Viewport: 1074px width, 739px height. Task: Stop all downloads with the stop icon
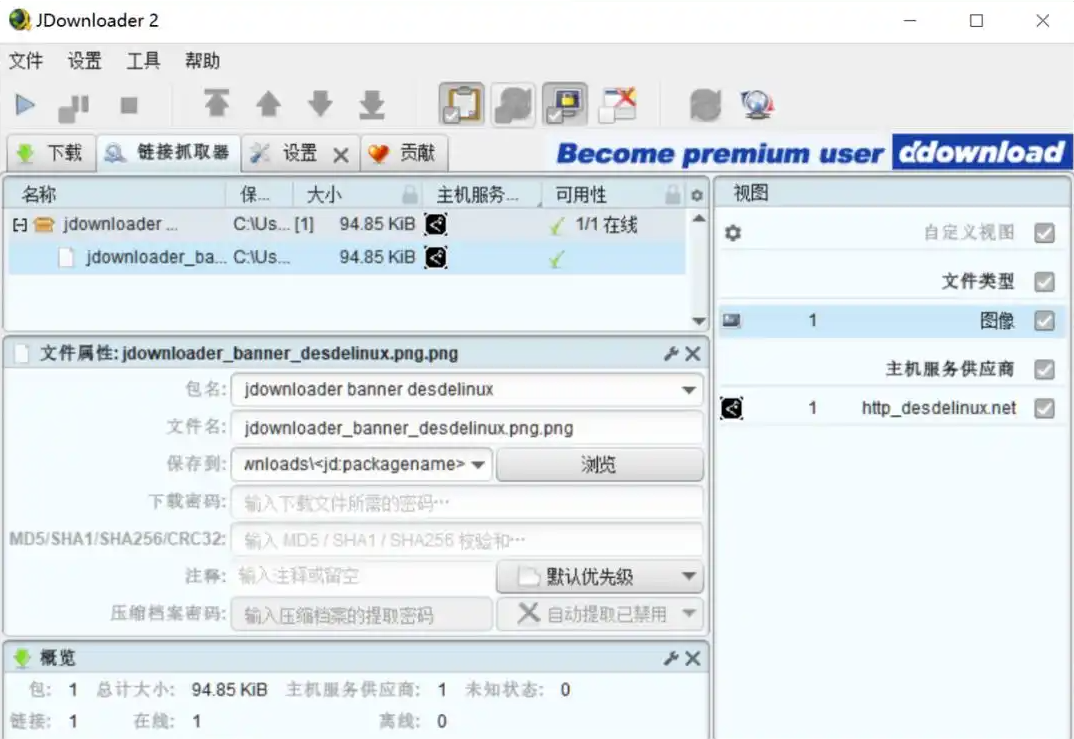129,105
